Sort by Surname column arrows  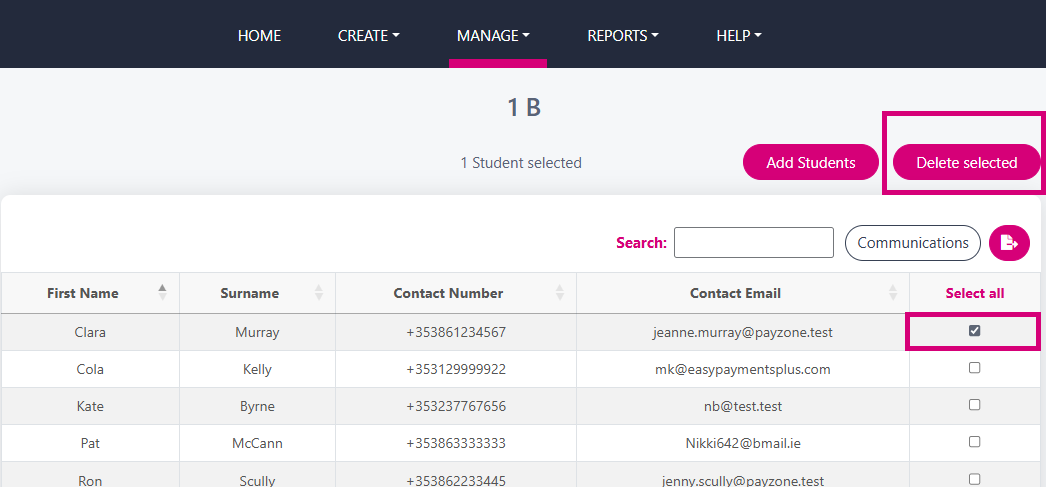coord(319,292)
